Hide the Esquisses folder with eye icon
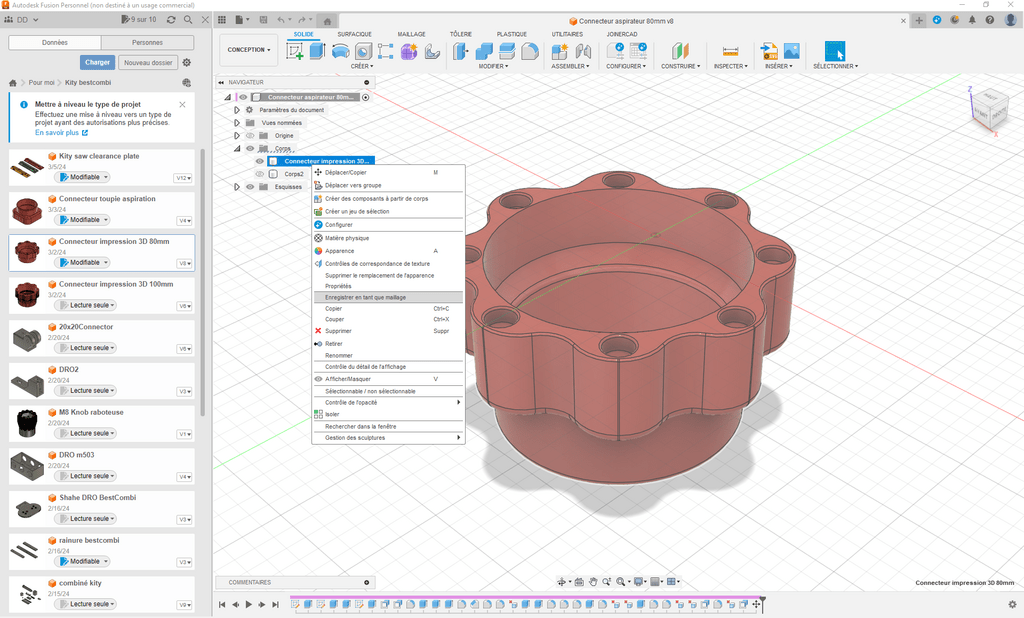 coord(250,186)
